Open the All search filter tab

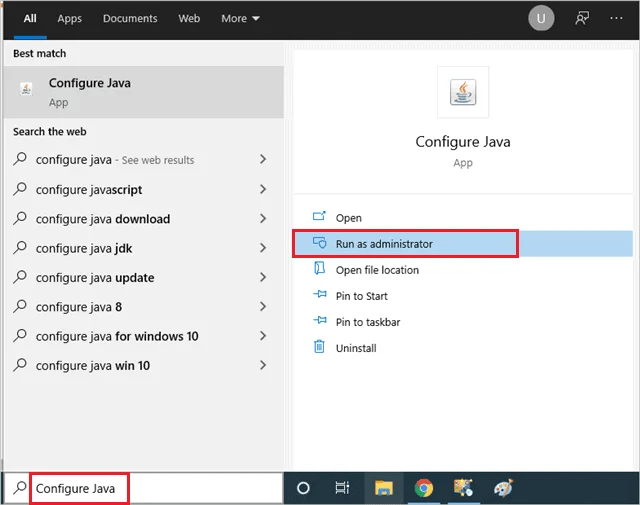coord(30,19)
